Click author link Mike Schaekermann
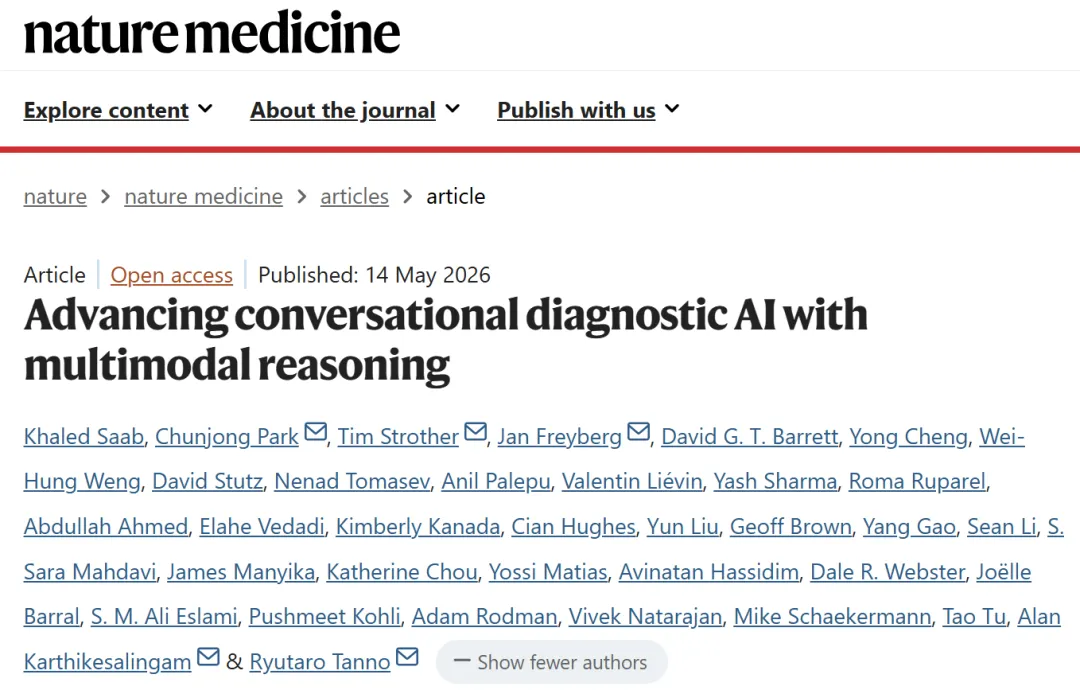Screen dimensions: 1080x690 point(832,617)
